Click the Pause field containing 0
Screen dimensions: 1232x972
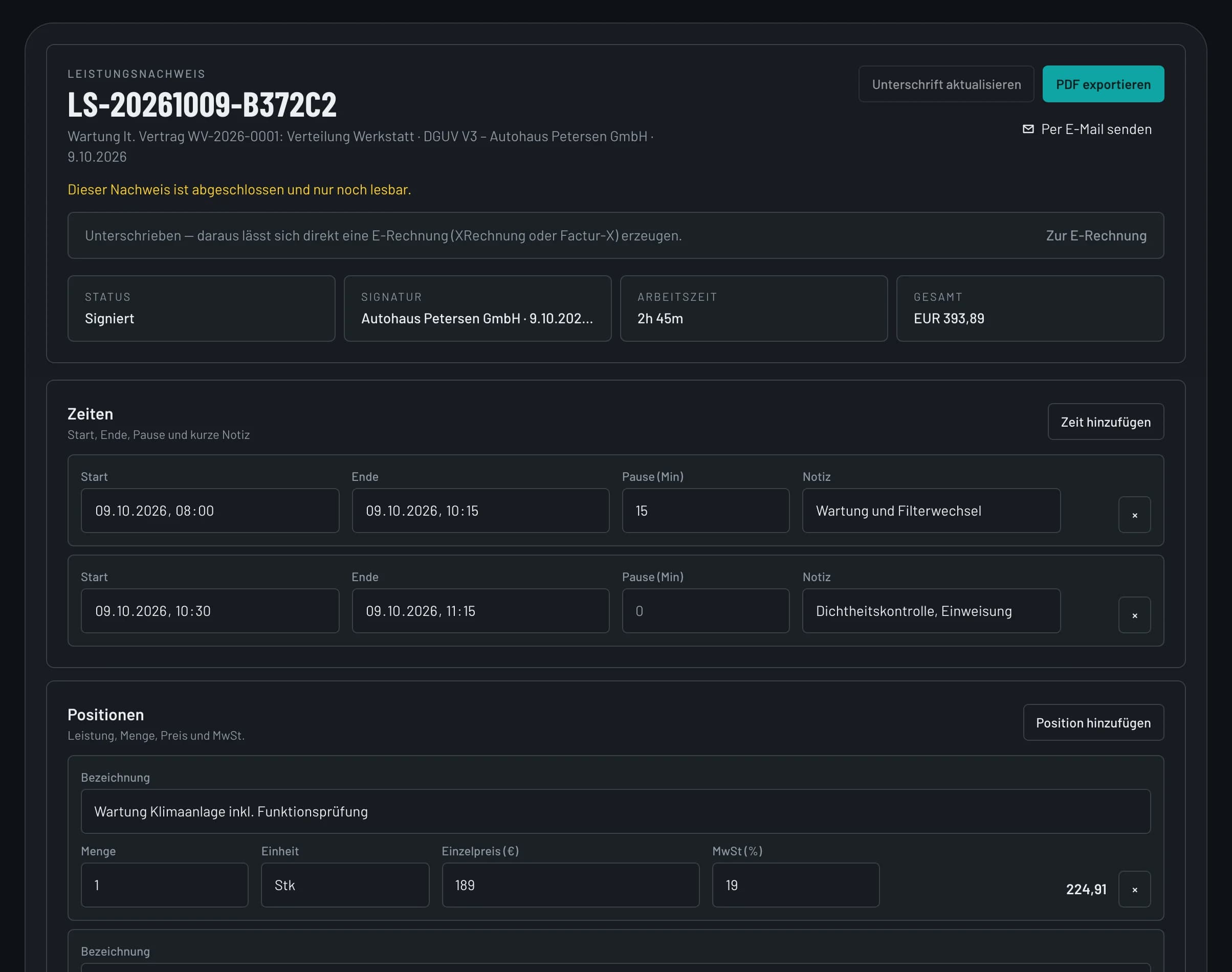705,611
